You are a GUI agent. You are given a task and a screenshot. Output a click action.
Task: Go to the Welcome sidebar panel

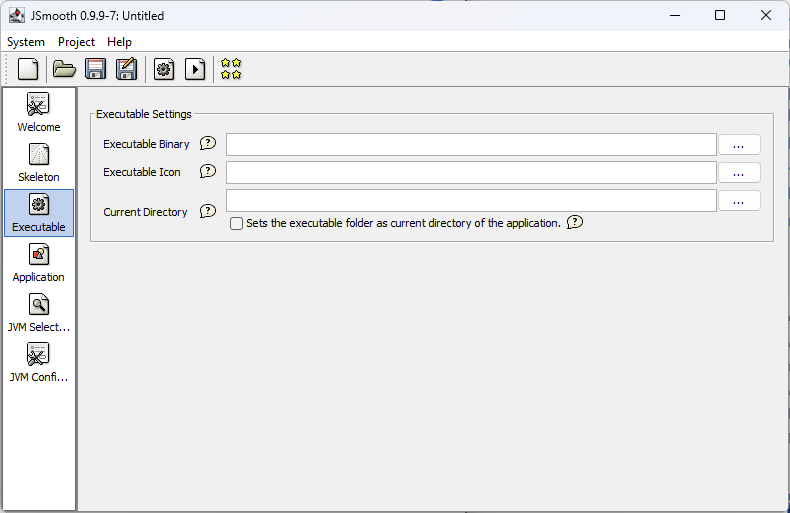[x=39, y=112]
